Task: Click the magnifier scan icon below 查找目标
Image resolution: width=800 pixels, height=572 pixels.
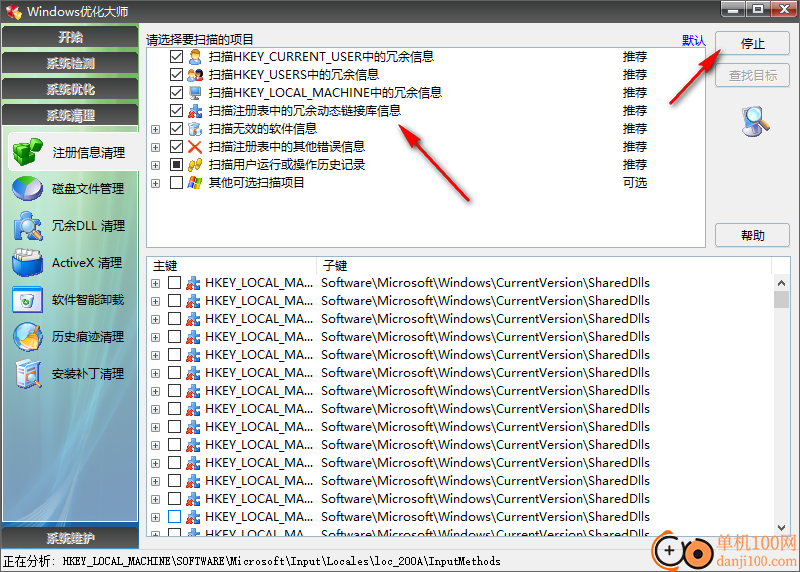Action: coord(755,121)
